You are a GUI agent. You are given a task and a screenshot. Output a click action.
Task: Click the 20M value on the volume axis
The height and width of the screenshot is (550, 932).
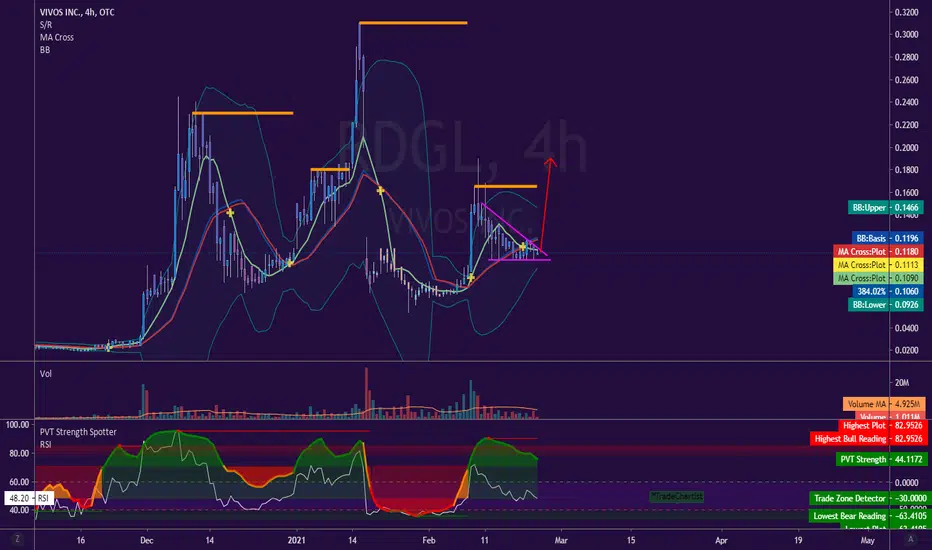[902, 382]
